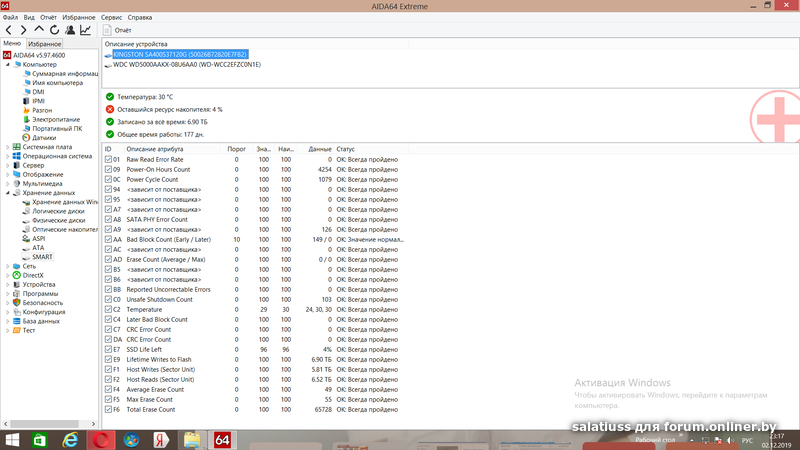Image resolution: width=800 pixels, height=450 pixels.
Task: Click the Отчёт report toolbar button
Action: (117, 30)
